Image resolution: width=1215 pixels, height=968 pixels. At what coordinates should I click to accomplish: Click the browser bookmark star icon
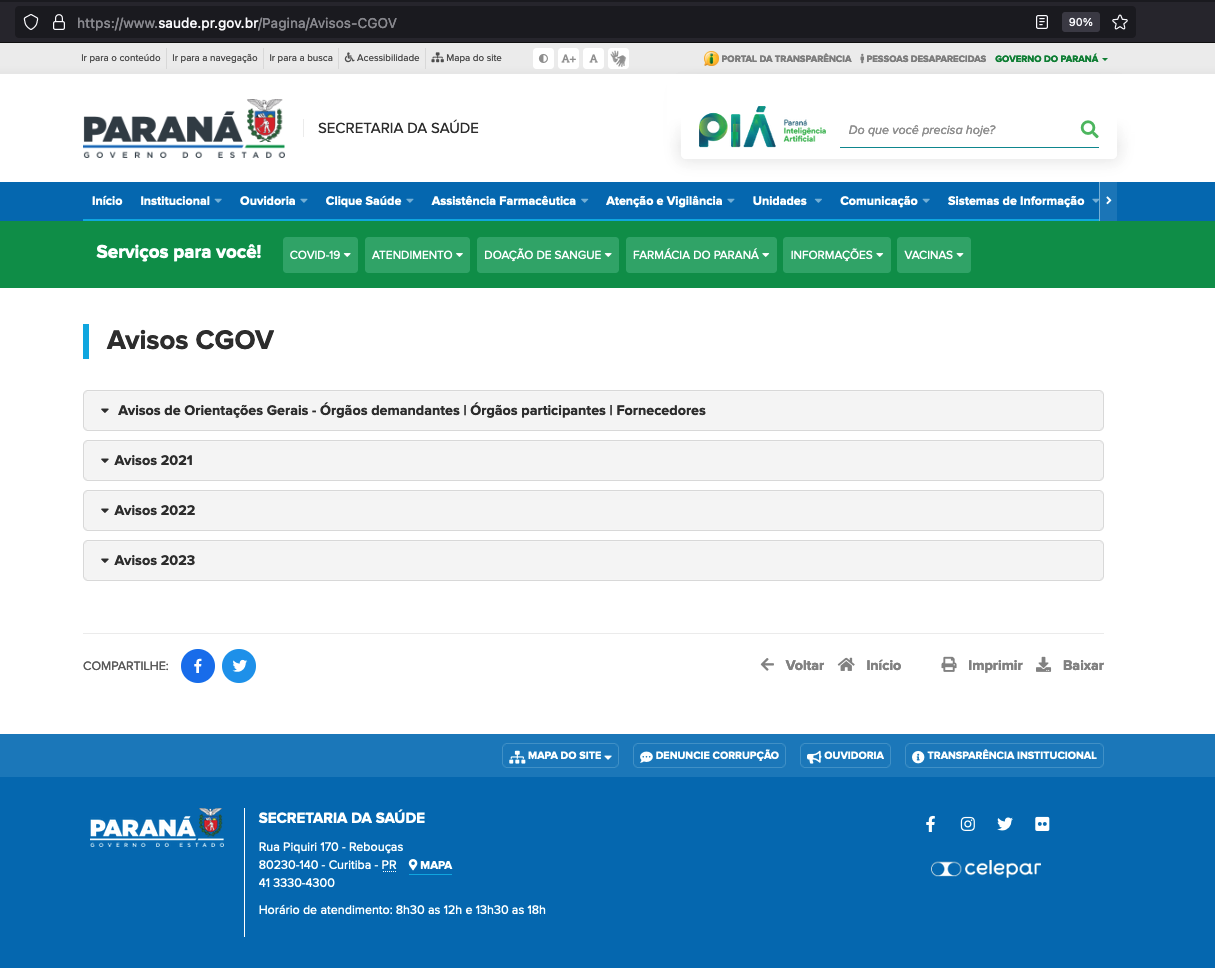point(1120,22)
